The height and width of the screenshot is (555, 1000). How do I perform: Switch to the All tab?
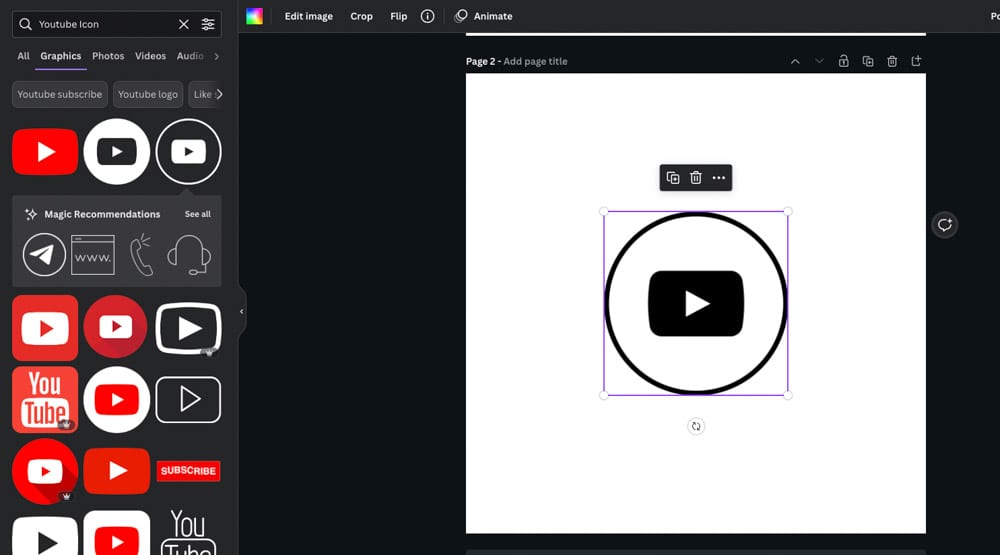pyautogui.click(x=24, y=56)
